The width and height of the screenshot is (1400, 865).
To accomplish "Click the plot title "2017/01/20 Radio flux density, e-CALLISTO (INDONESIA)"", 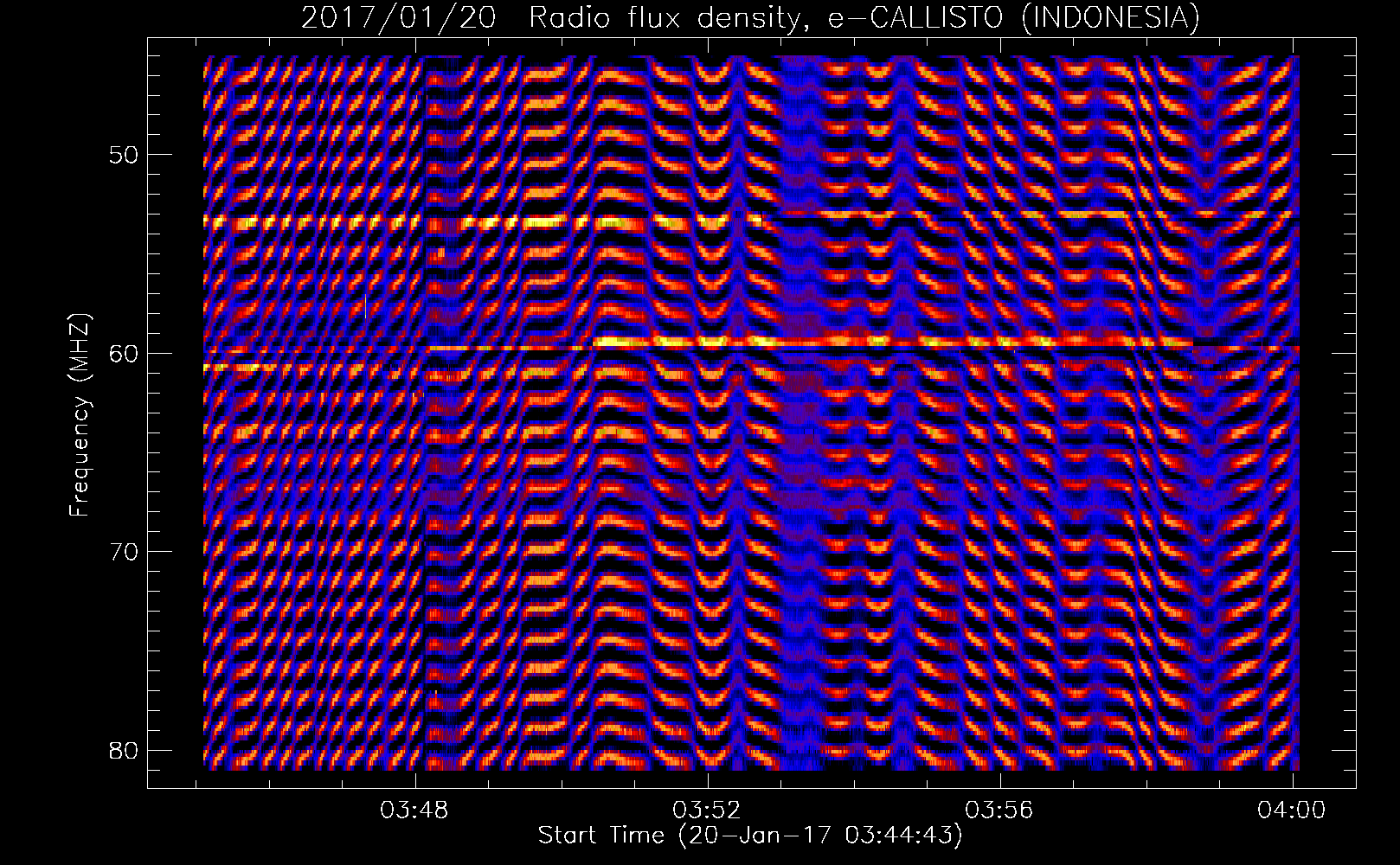I will [750, 17].
